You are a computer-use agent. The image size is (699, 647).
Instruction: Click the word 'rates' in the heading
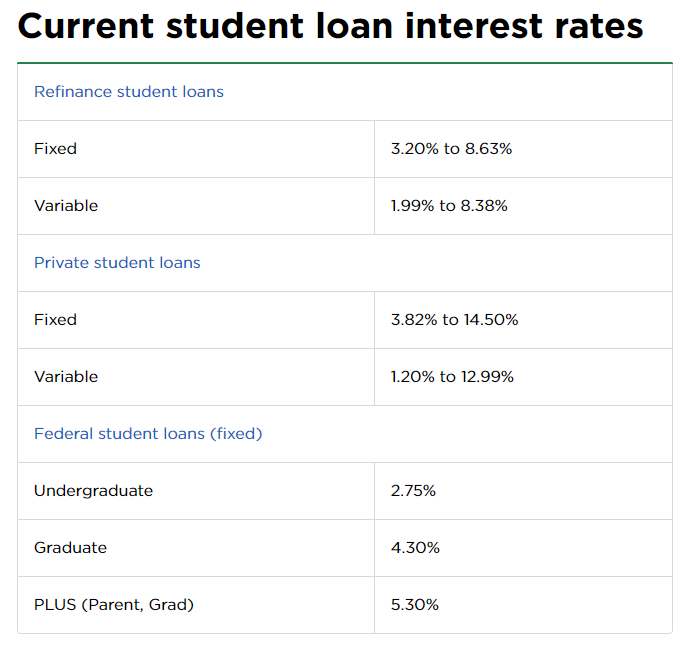599,28
